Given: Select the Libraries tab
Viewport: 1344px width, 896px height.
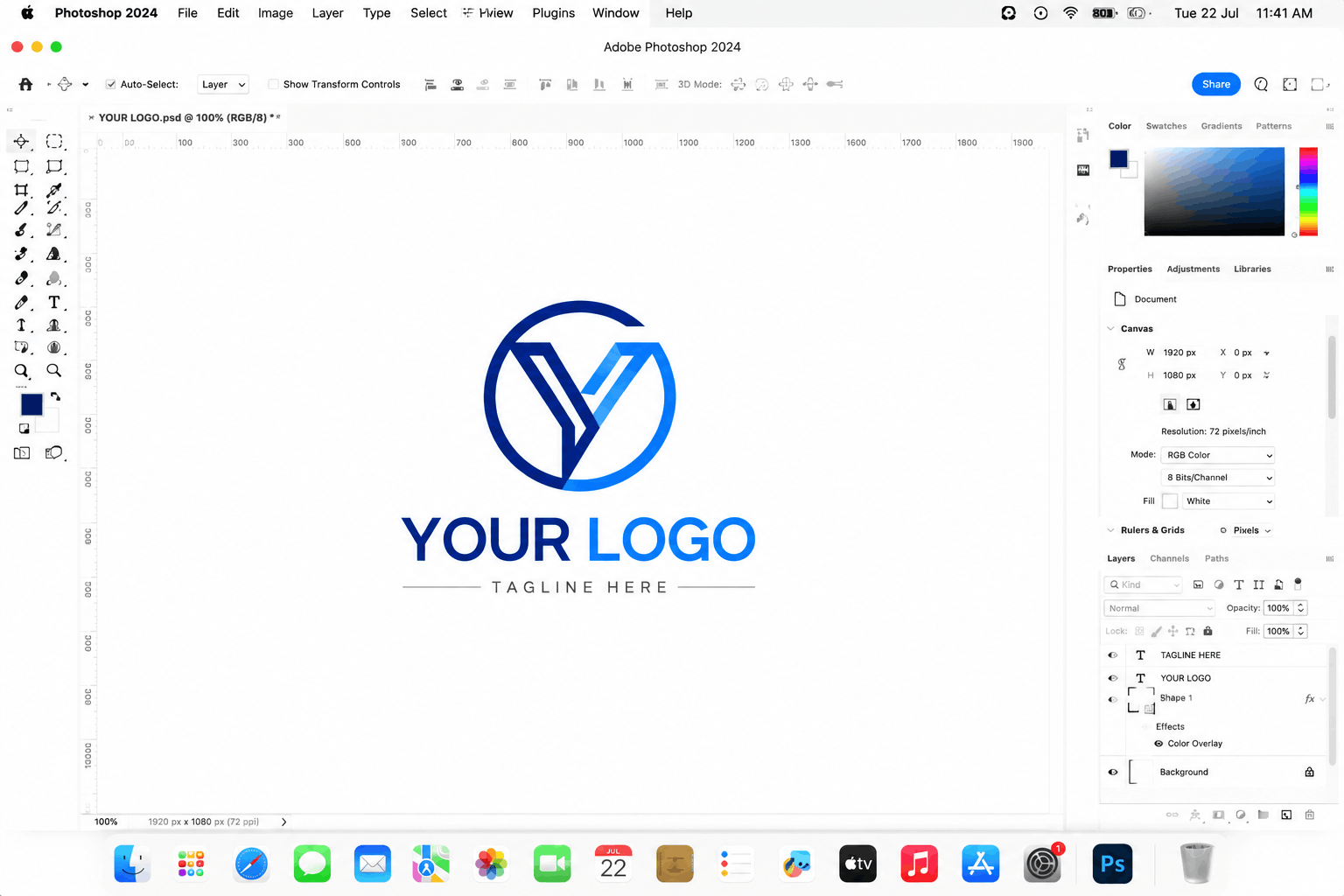Looking at the screenshot, I should coord(1252,269).
